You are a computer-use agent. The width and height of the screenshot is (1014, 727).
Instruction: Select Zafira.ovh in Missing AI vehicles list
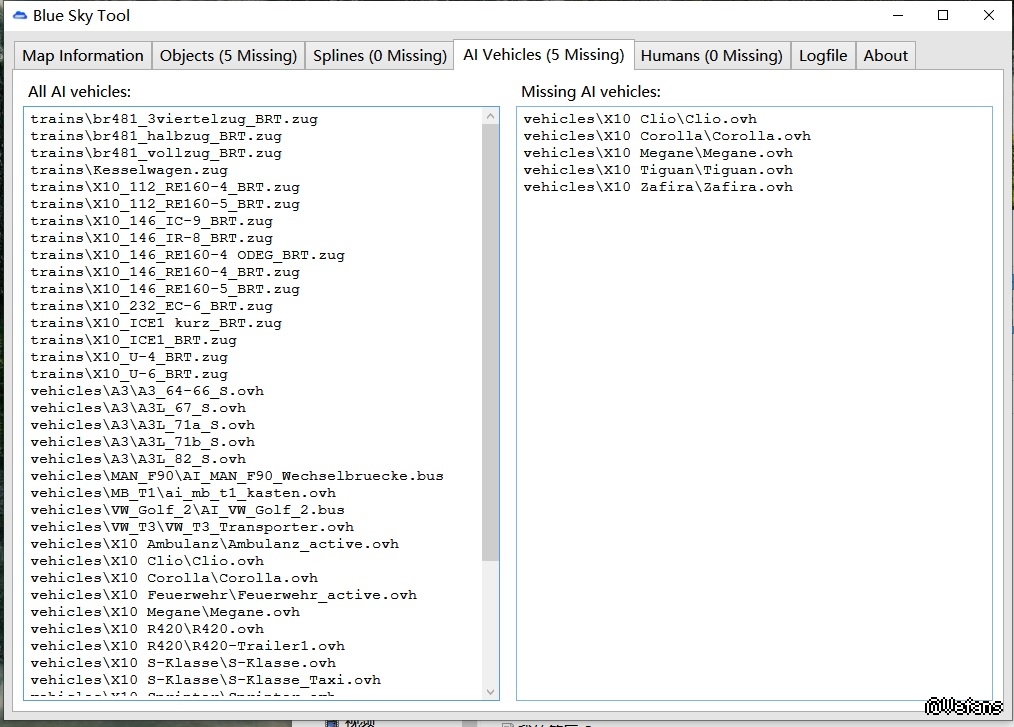click(x=658, y=187)
